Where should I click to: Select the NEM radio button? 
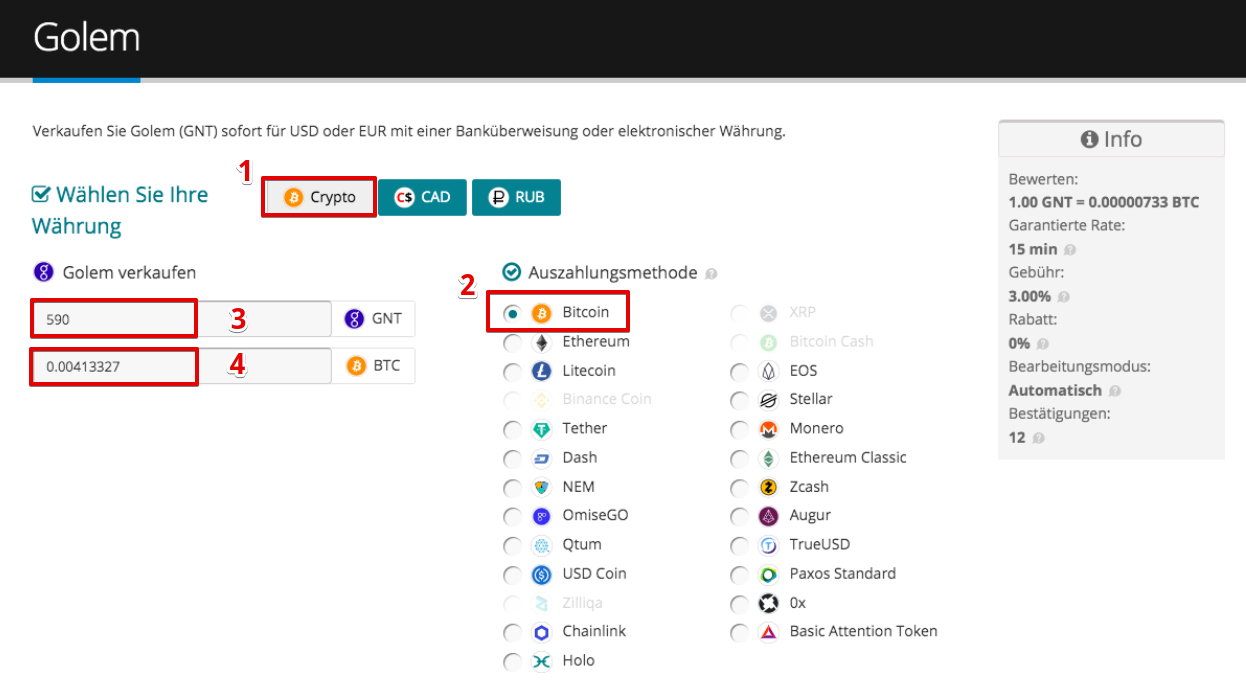coord(512,487)
